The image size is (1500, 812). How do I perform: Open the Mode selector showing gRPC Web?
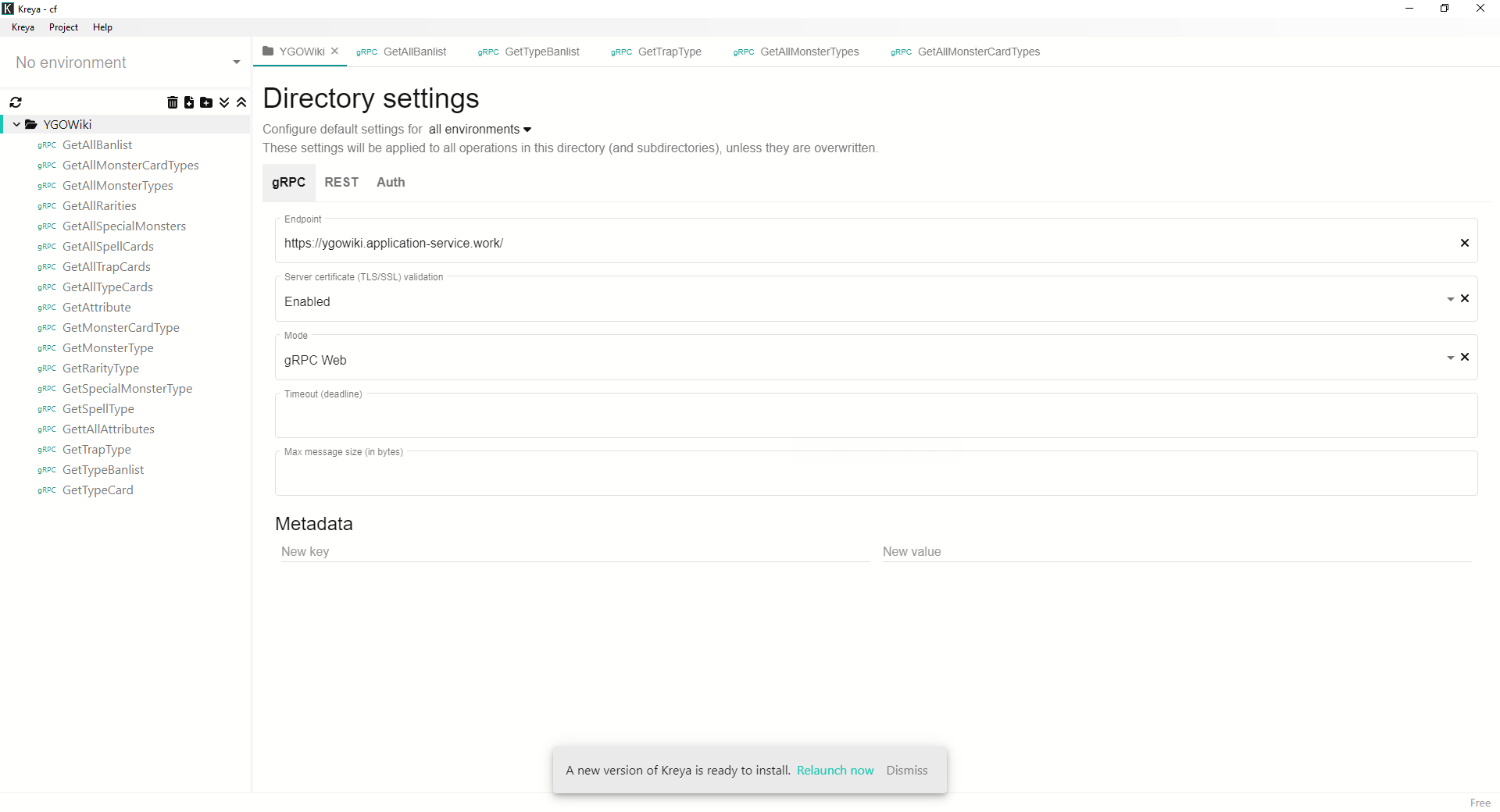[x=1450, y=357]
